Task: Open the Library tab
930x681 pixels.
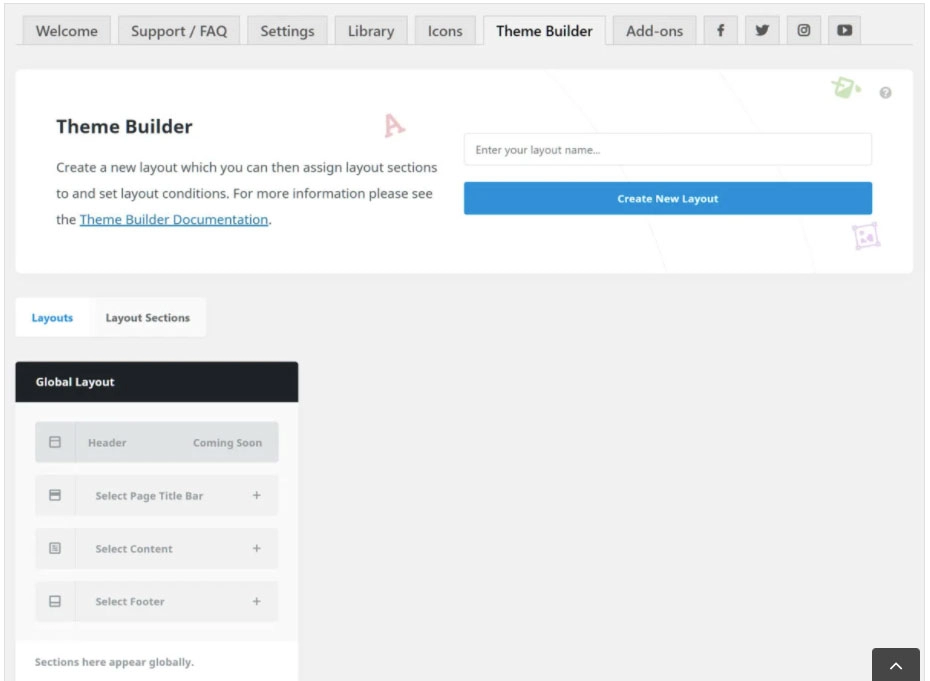Action: [371, 31]
